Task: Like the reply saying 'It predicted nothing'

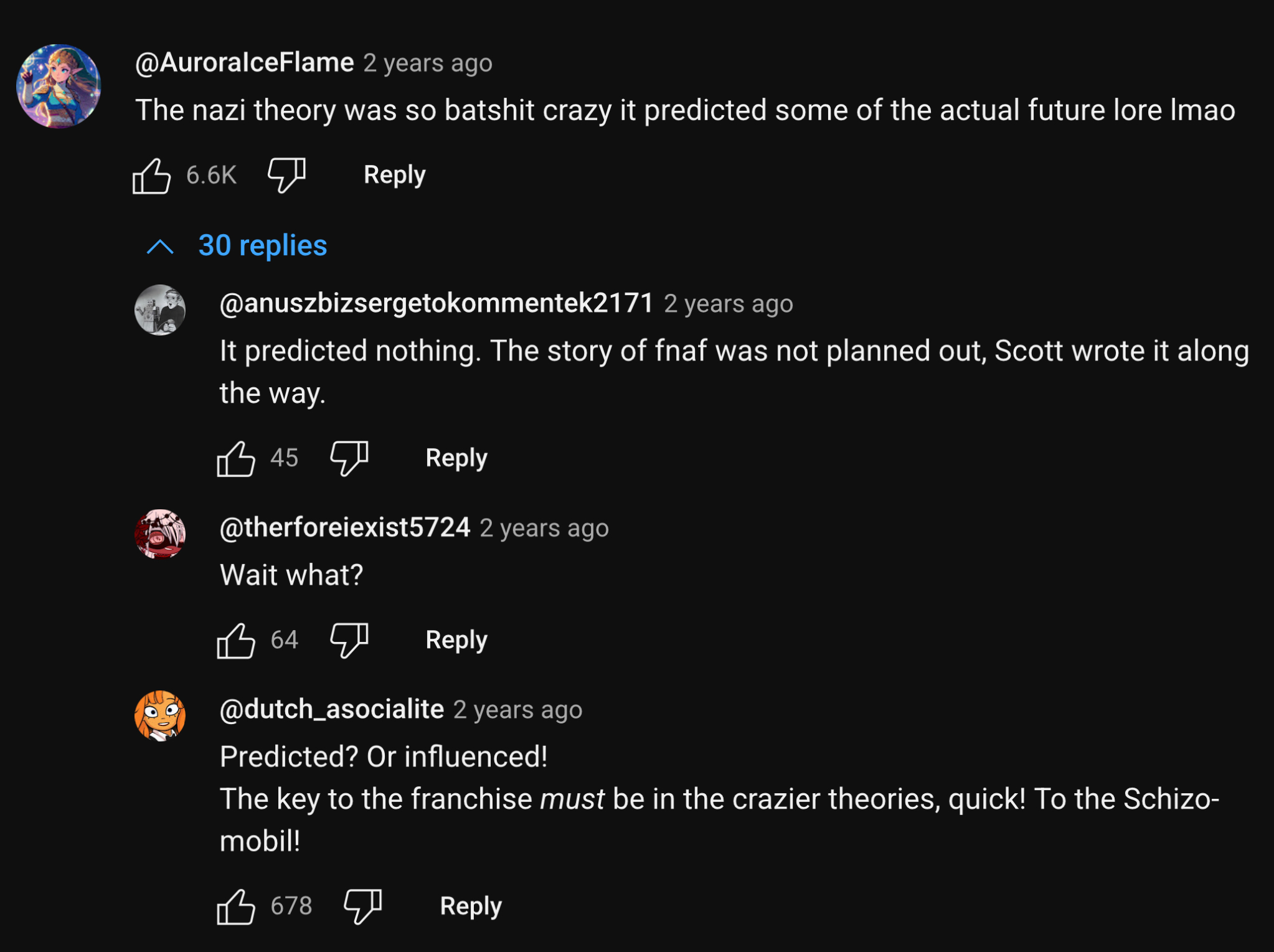Action: tap(235, 459)
